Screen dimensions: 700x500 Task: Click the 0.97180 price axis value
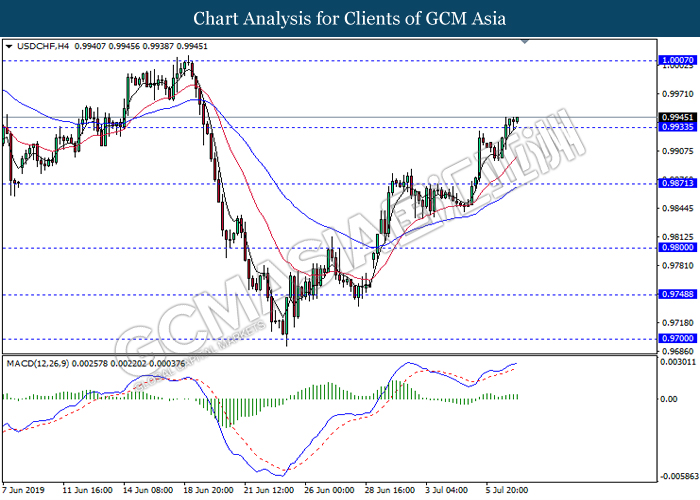coord(678,323)
